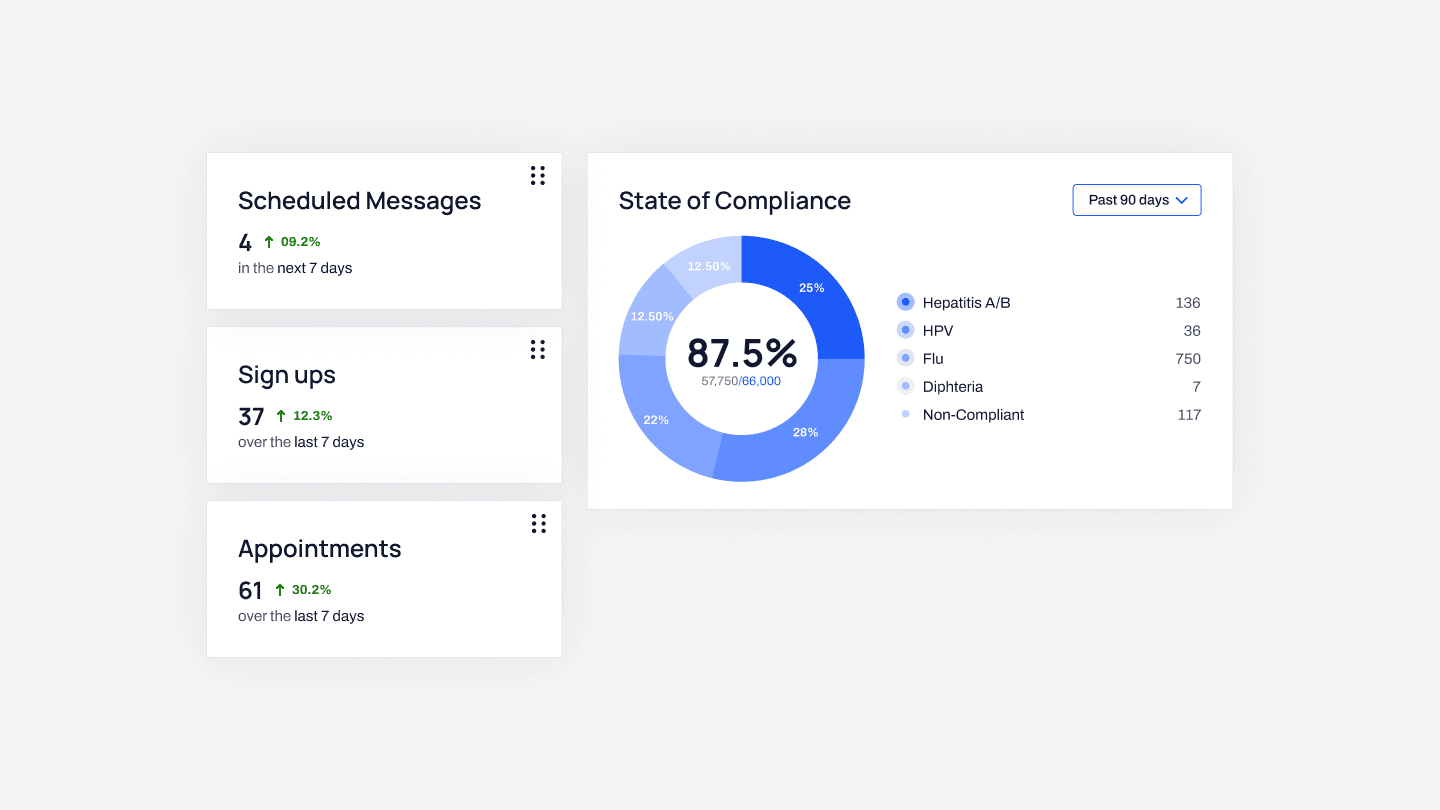1440x810 pixels.
Task: Select the Non-Compliant legend label
Action: pyautogui.click(x=973, y=414)
